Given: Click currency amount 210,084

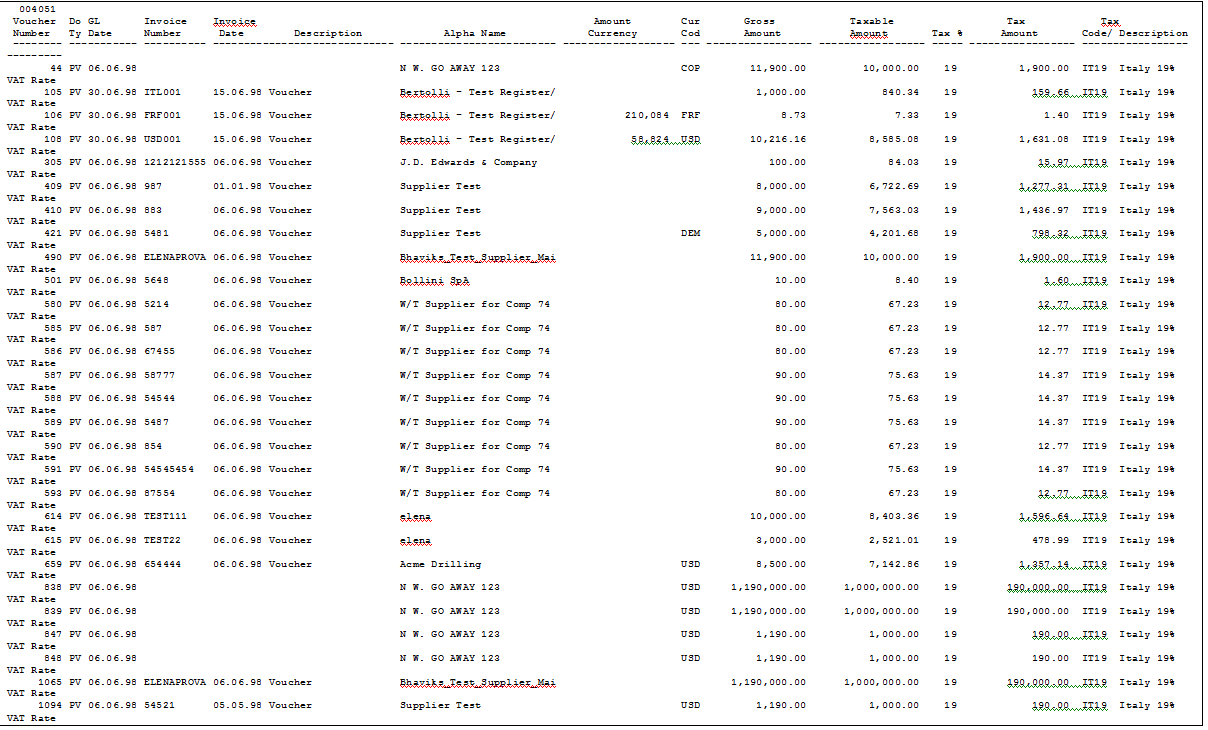Looking at the screenshot, I should click(x=647, y=116).
